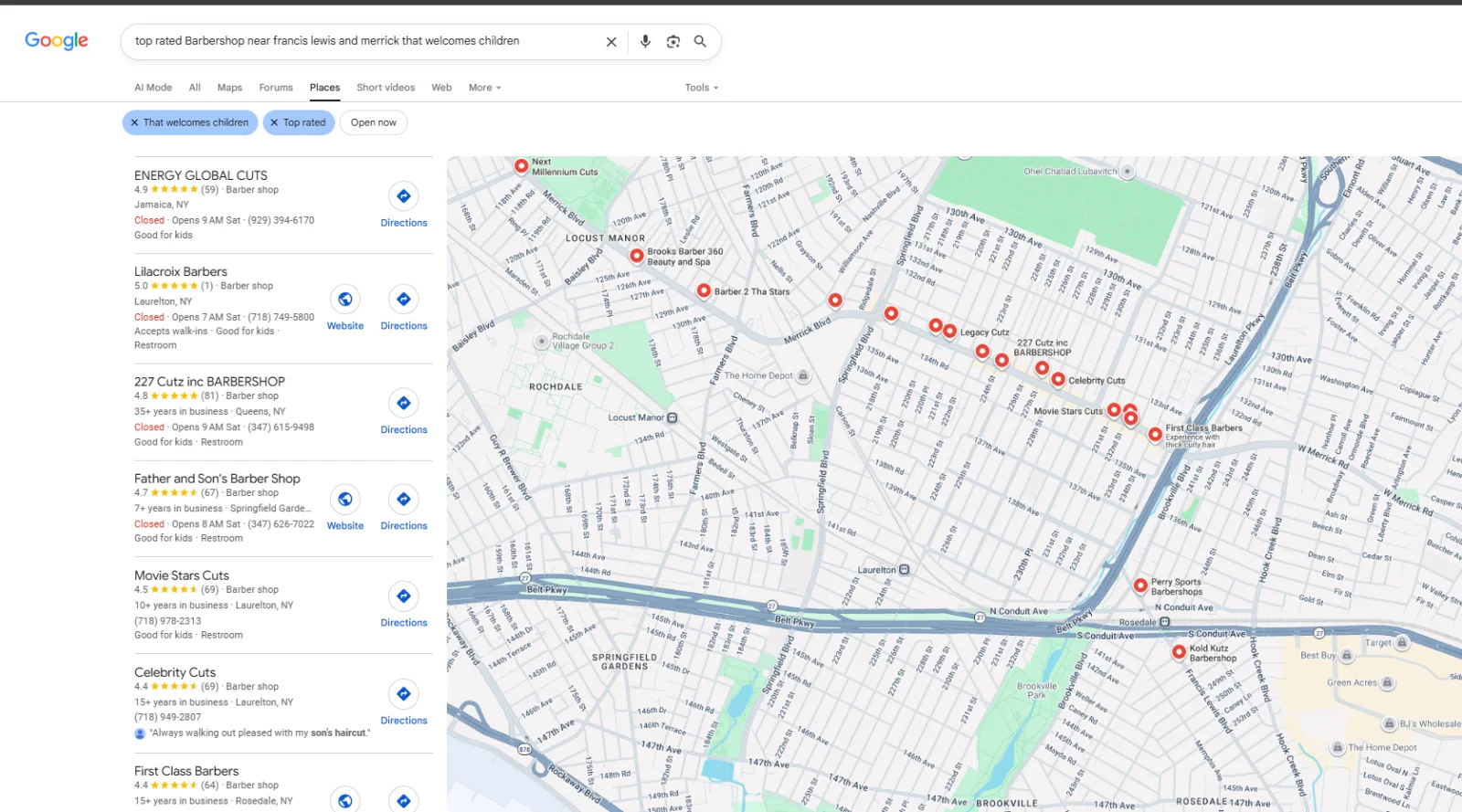Click the Rochdale Village Group 2 marker

click(542, 341)
